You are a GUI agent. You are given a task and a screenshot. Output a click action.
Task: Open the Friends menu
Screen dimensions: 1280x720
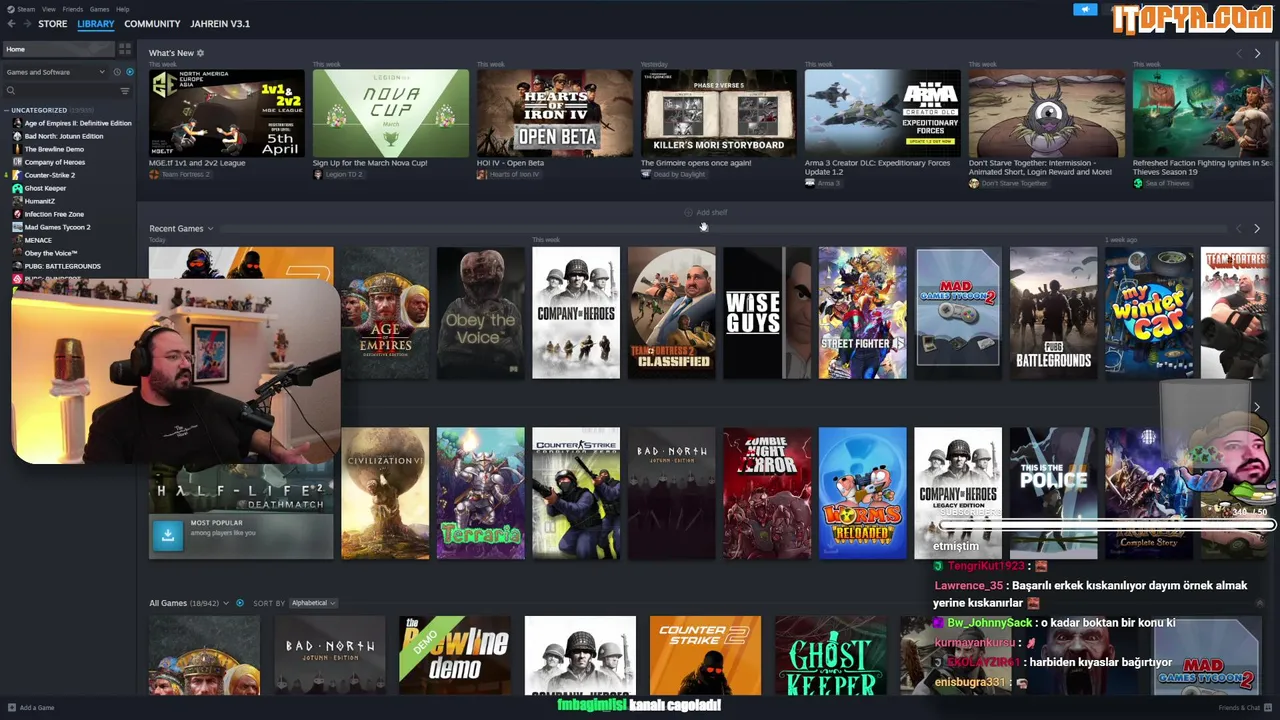point(73,9)
